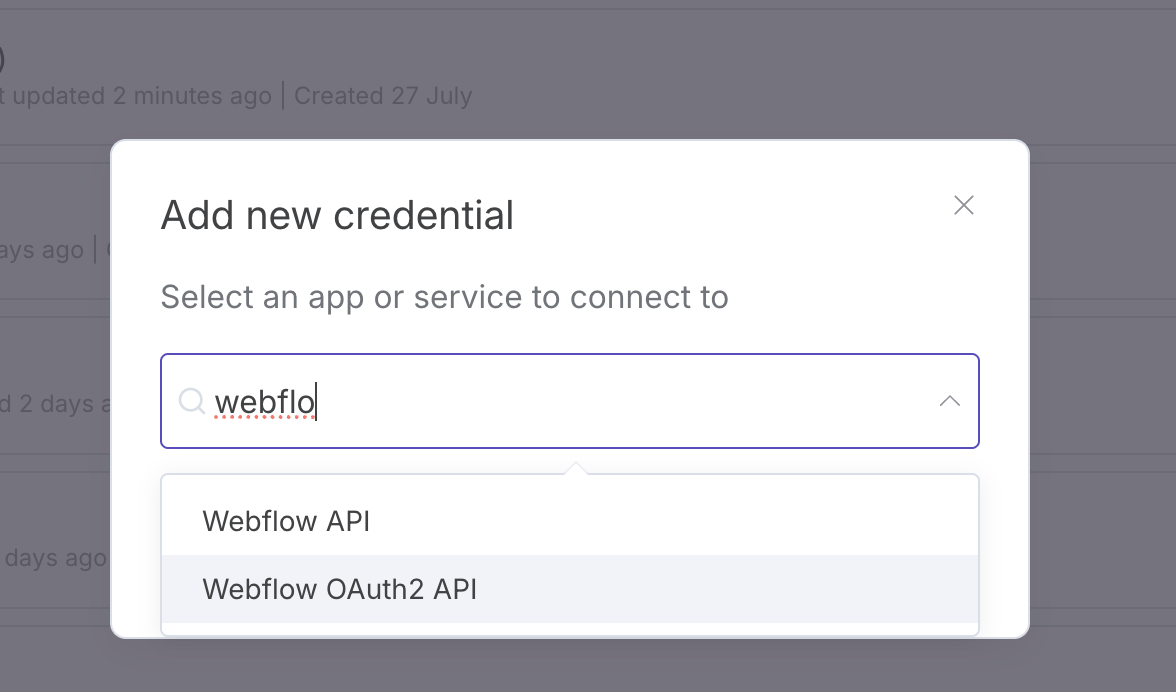Click the upward-pointing chevron in the search box
This screenshot has height=692, width=1176.
tap(949, 401)
